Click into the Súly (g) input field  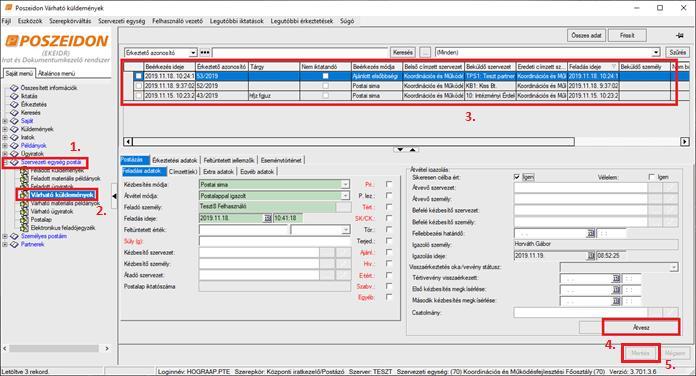click(x=275, y=241)
